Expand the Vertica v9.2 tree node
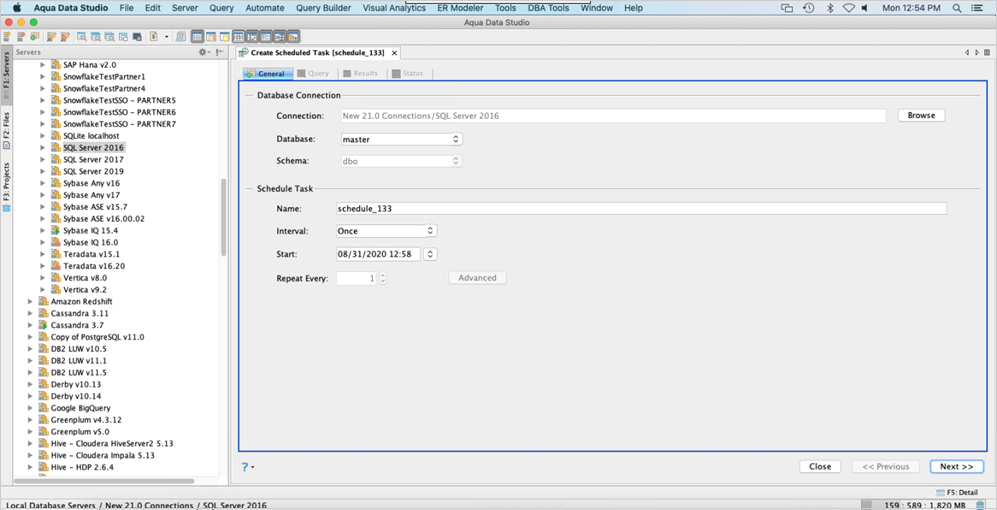 43,289
